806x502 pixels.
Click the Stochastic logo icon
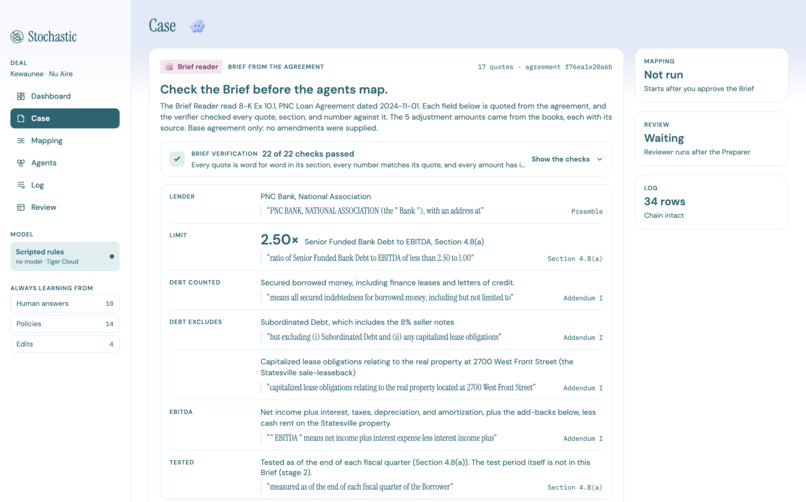click(x=17, y=36)
